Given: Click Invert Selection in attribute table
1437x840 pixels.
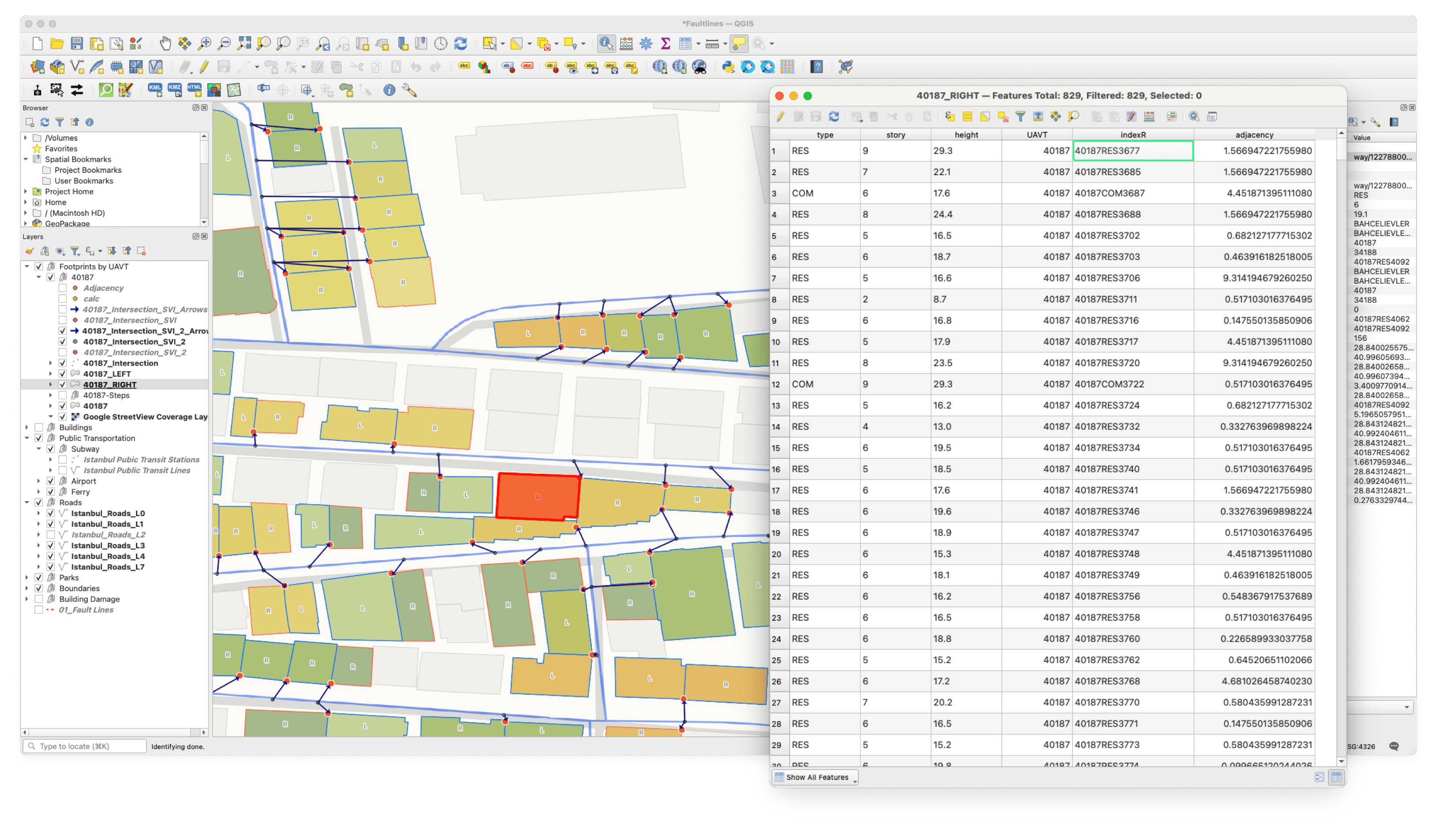Looking at the screenshot, I should coord(985,116).
